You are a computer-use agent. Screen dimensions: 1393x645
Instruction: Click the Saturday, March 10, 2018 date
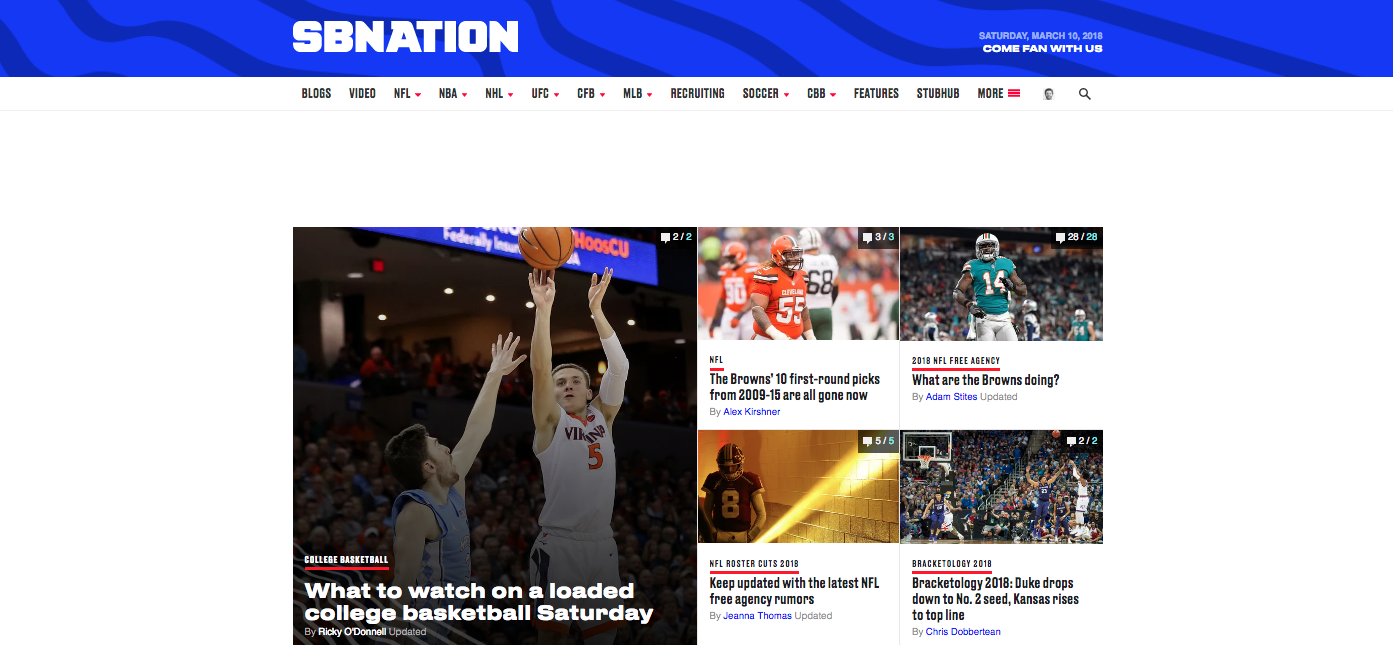[1040, 36]
